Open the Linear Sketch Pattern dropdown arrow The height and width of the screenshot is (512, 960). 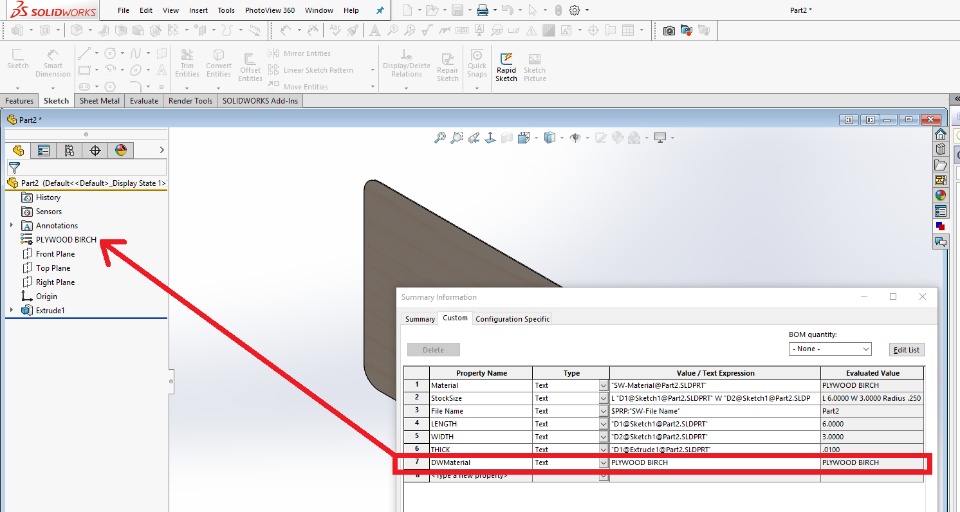[372, 70]
